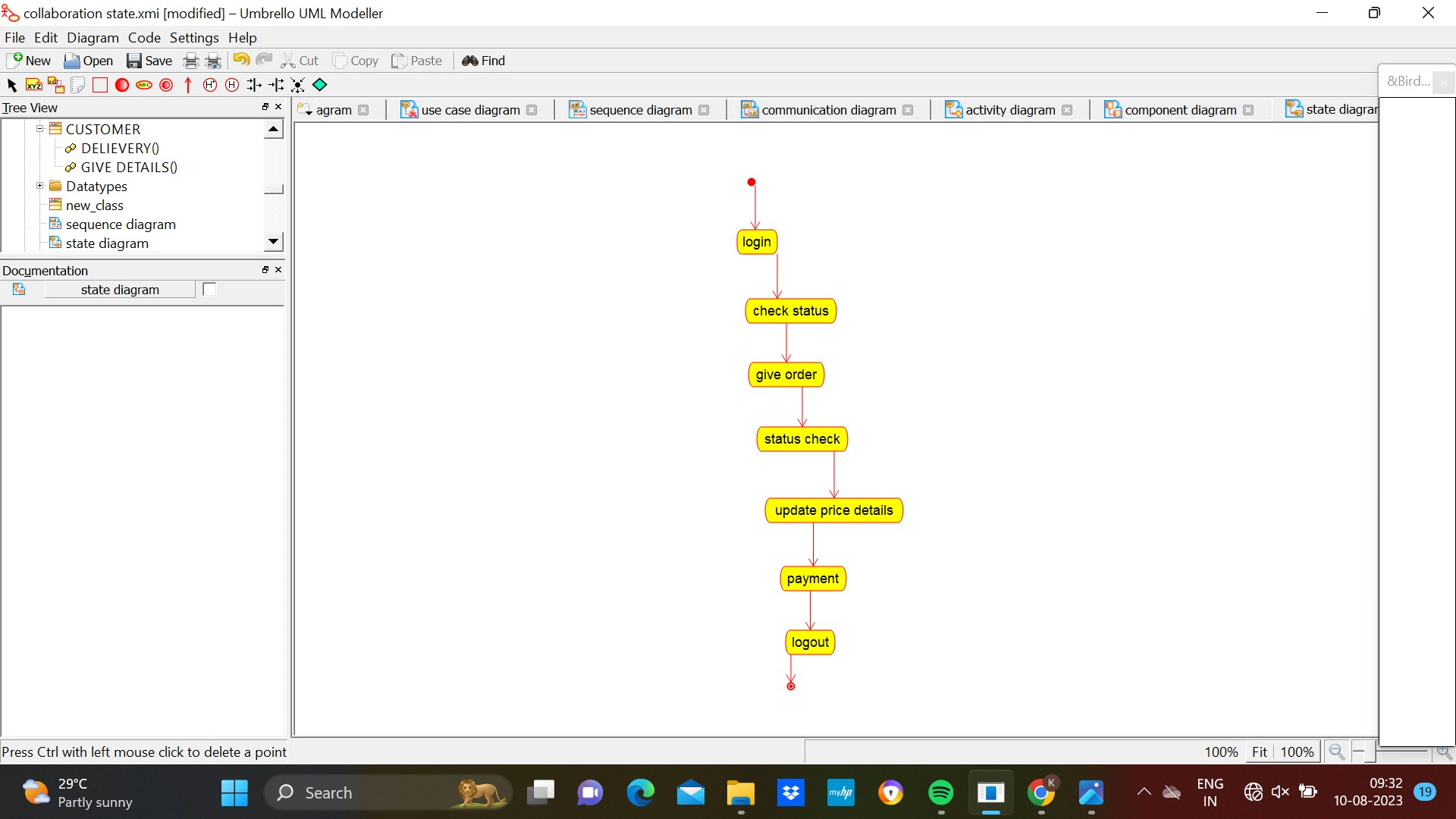Collapse the CUSTOMER tree node
1456x819 pixels.
[40, 129]
